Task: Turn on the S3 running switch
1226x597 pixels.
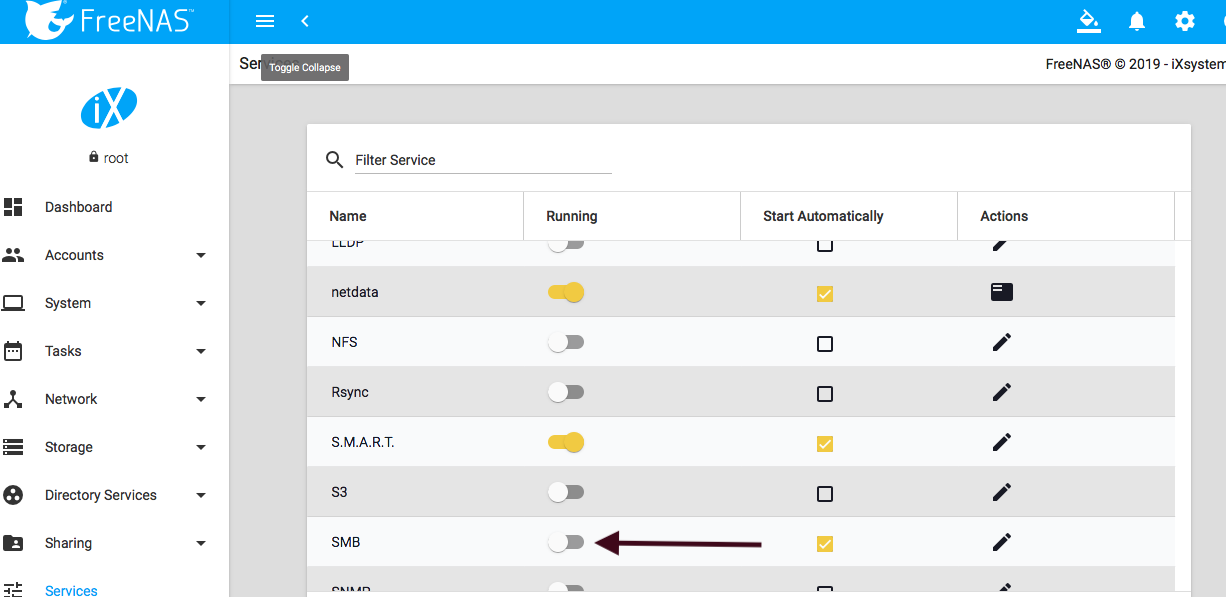Action: [x=566, y=492]
